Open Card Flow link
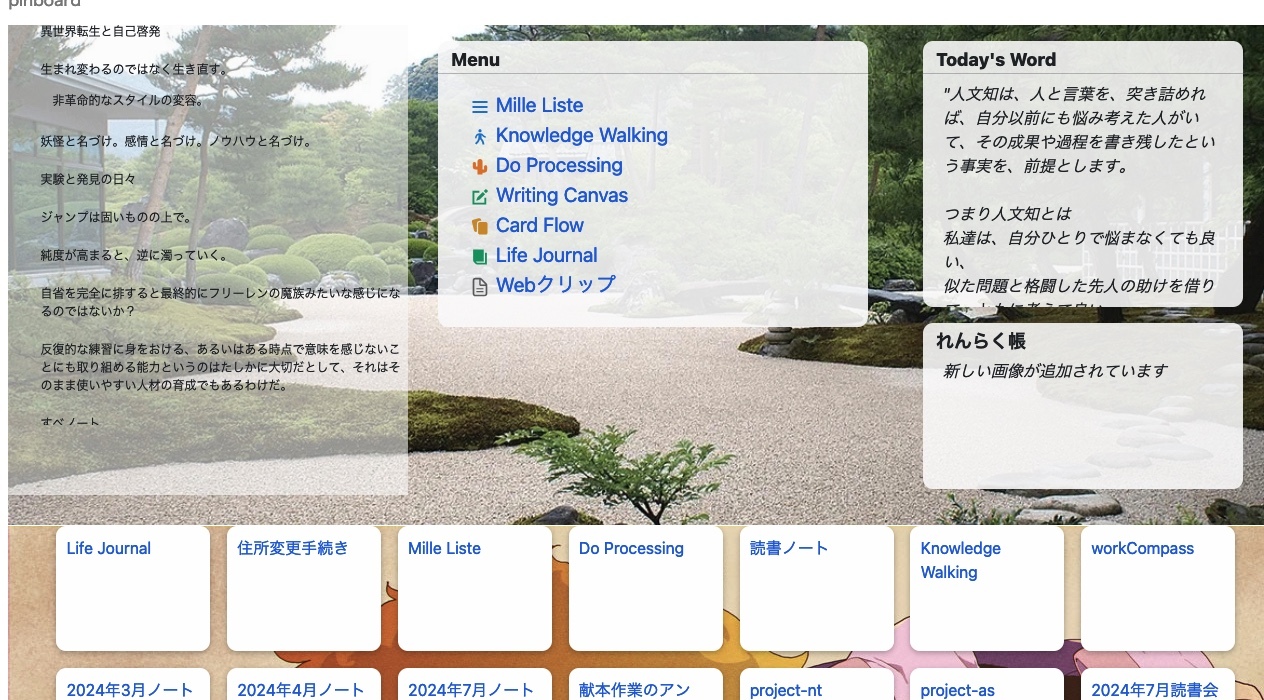This screenshot has height=700, width=1264. (x=540, y=225)
